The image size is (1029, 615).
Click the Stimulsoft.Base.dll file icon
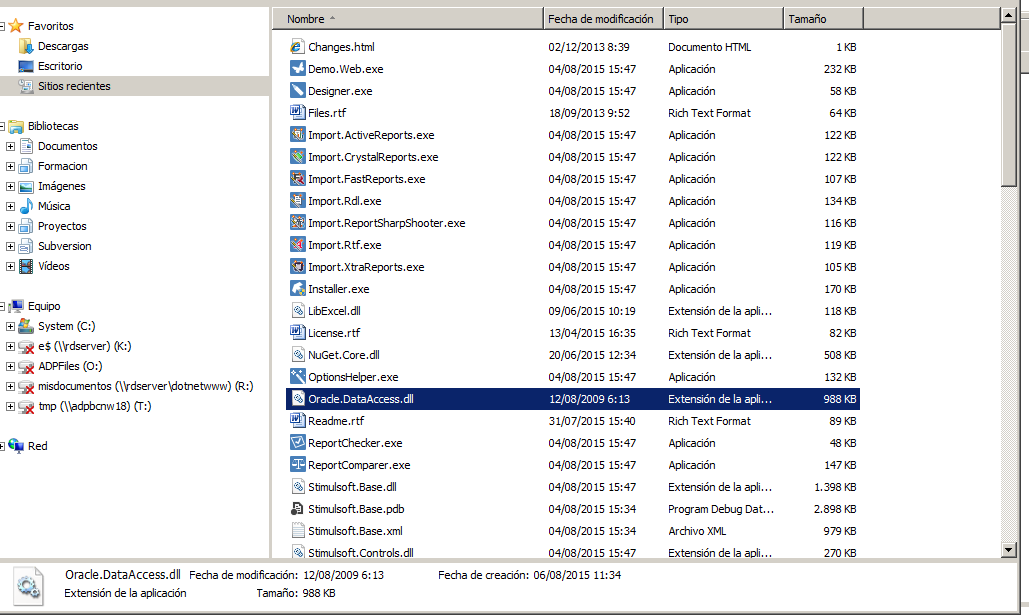coord(297,487)
